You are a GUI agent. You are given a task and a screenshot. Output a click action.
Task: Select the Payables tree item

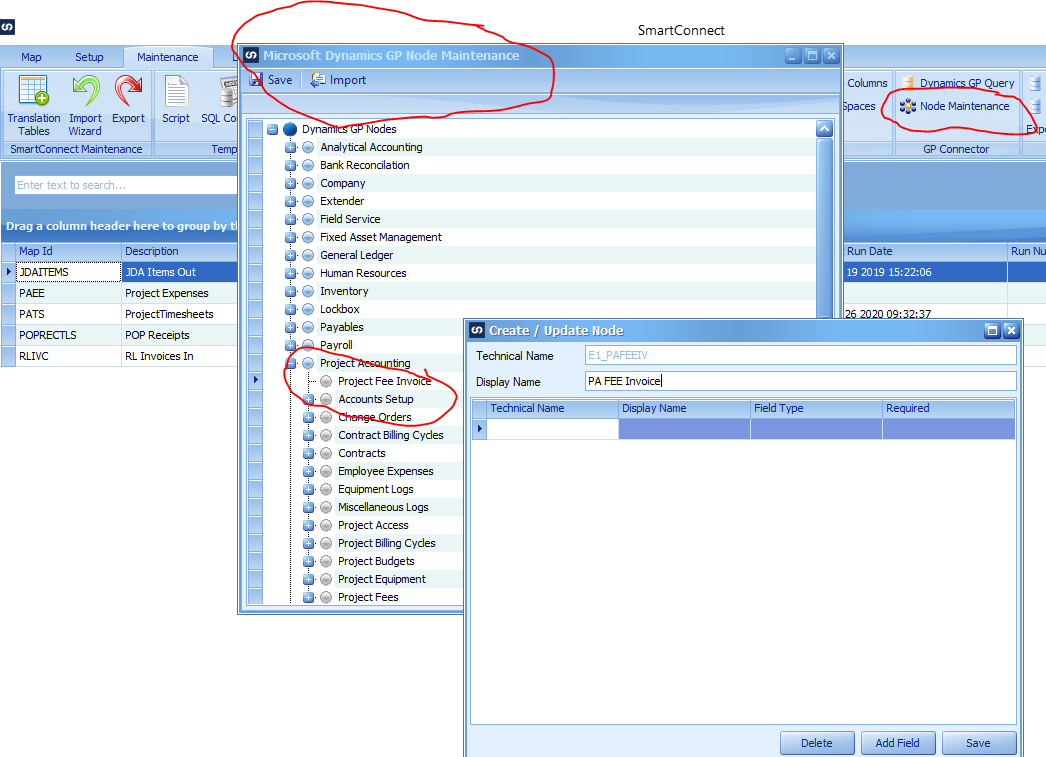(342, 327)
